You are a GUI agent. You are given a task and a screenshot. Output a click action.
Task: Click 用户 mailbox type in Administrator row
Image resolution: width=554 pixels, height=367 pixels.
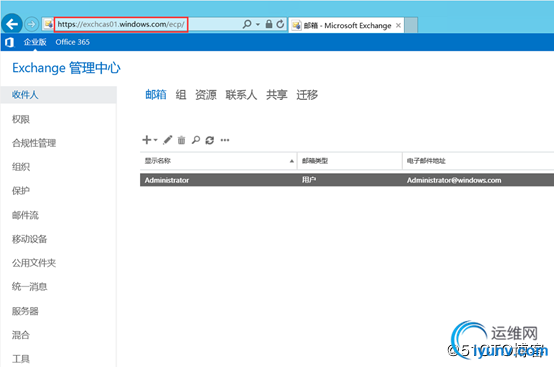309,180
